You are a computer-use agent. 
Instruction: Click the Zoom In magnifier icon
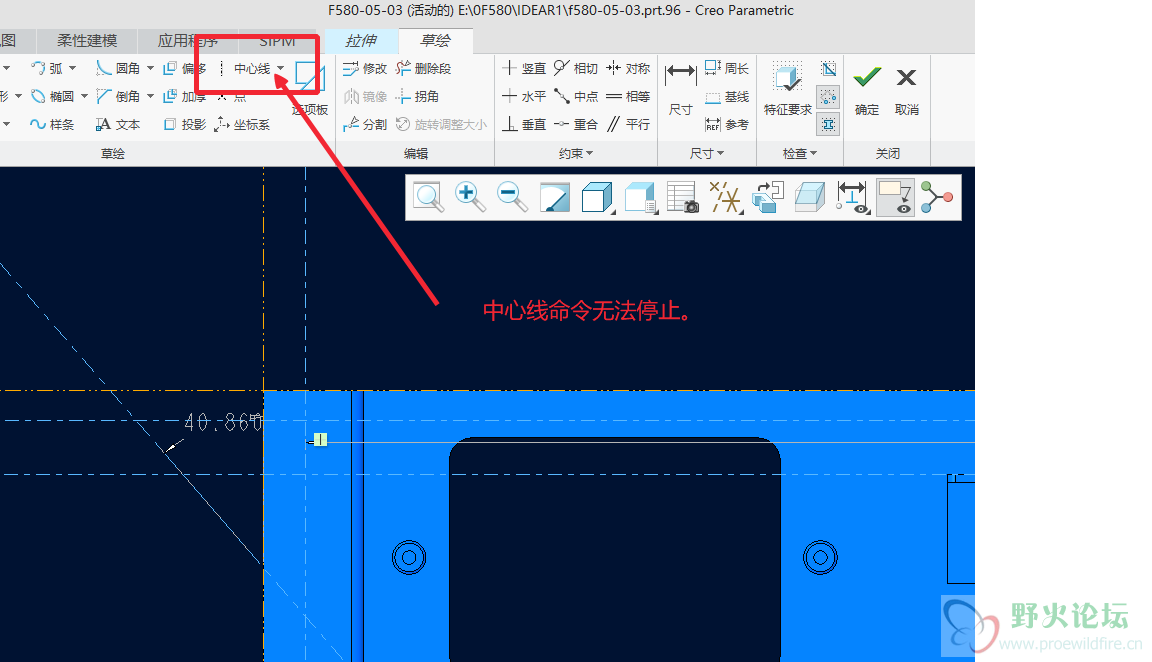tap(469, 197)
